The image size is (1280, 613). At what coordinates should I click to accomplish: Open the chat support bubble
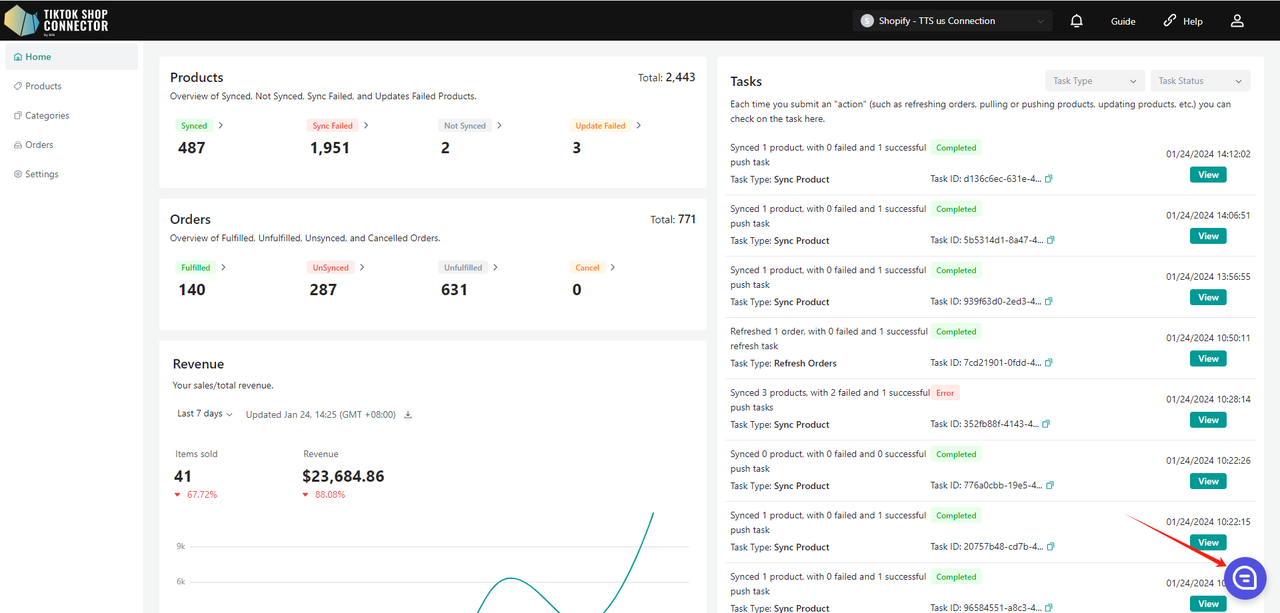coord(1245,578)
